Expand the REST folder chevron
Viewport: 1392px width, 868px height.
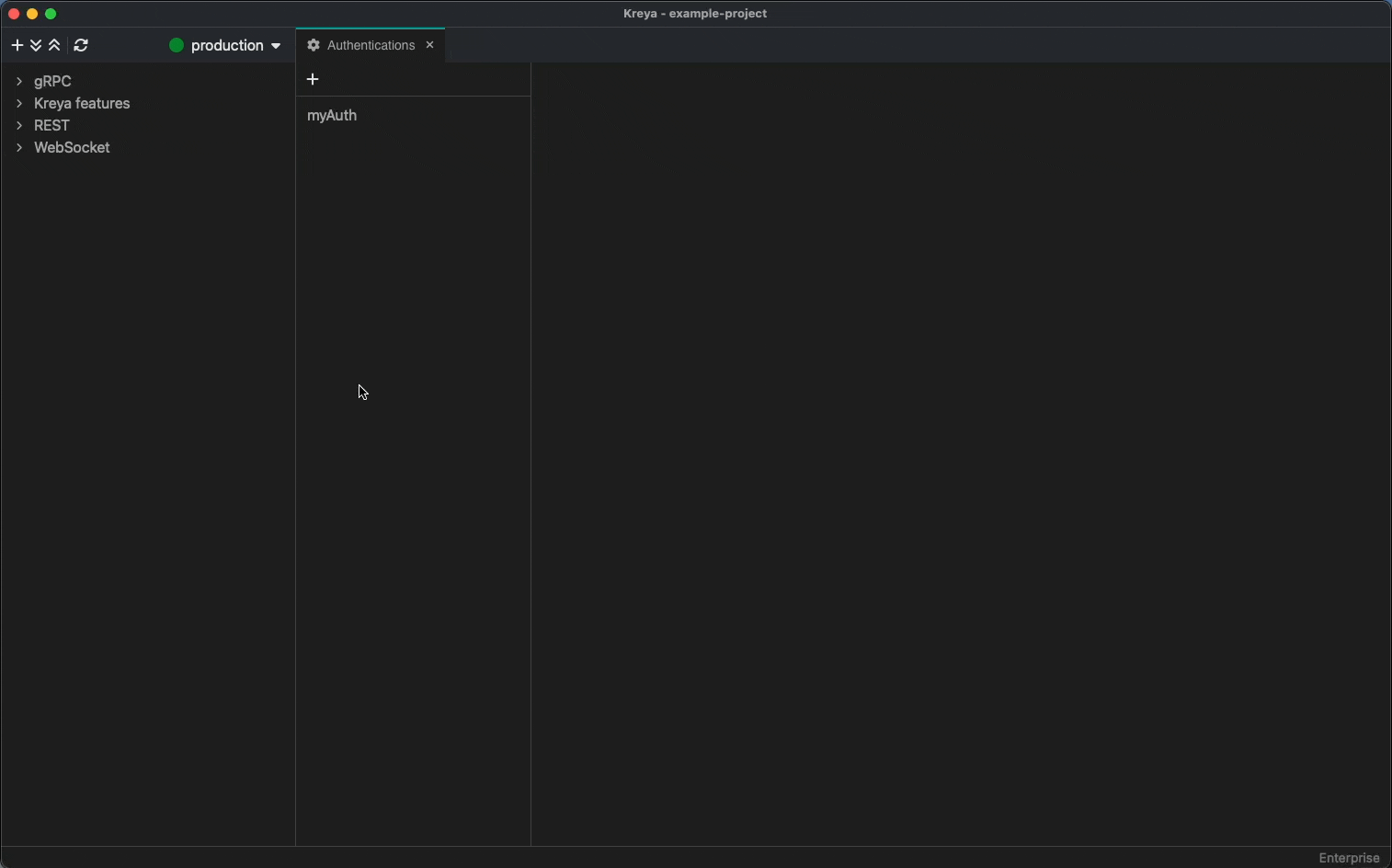[x=19, y=125]
